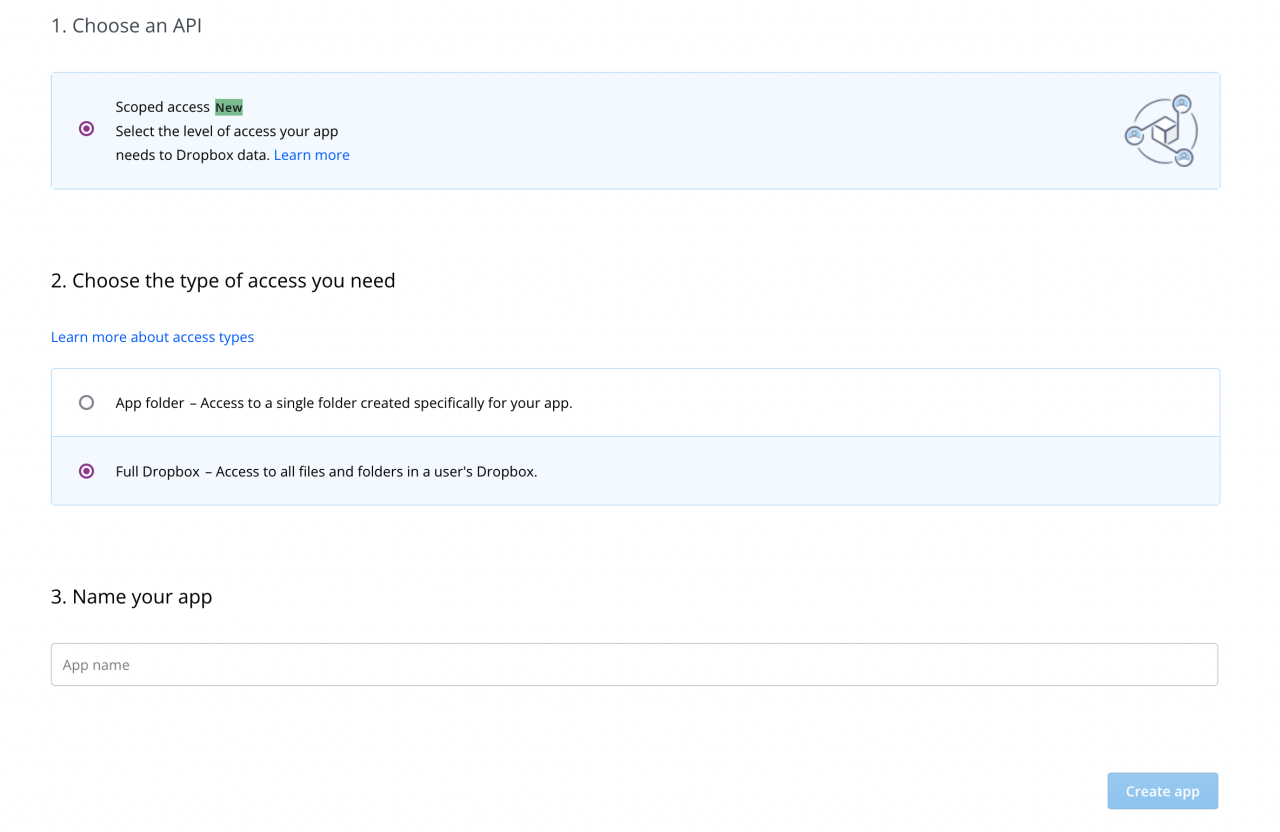Open Learn more about access types
The width and height of the screenshot is (1280, 832).
tap(152, 337)
